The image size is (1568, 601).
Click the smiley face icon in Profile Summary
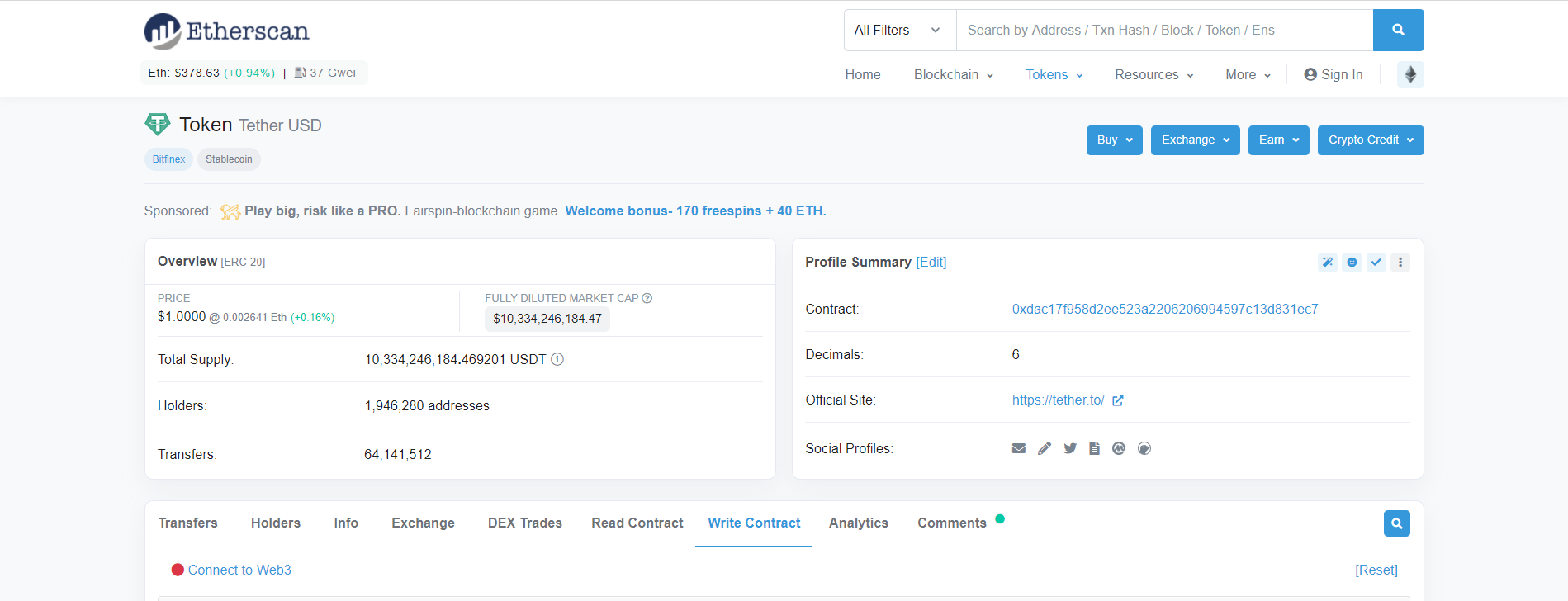pyautogui.click(x=1352, y=263)
